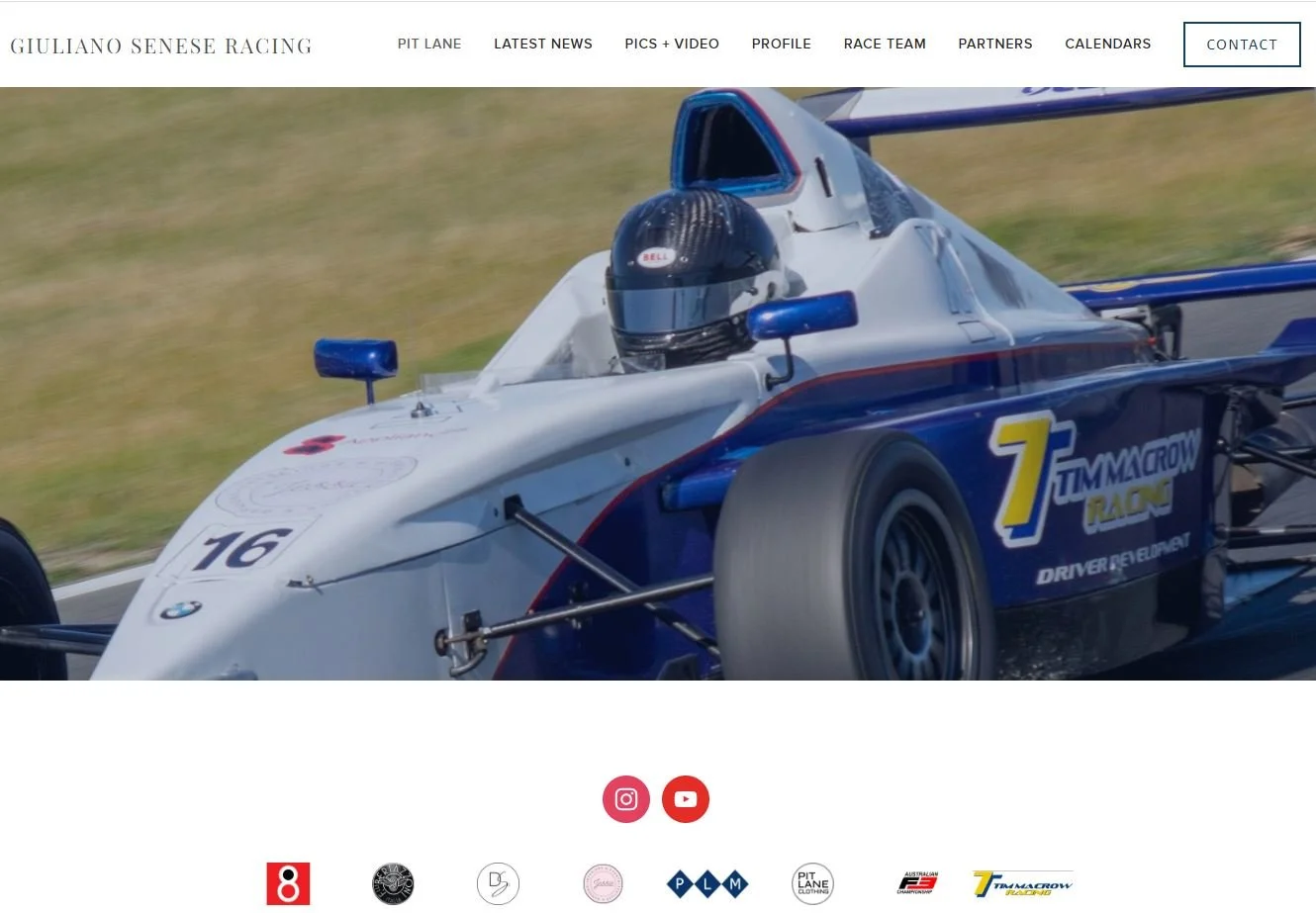Click the red number 8 sponsor logo
Image resolution: width=1316 pixels, height=913 pixels.
[288, 883]
